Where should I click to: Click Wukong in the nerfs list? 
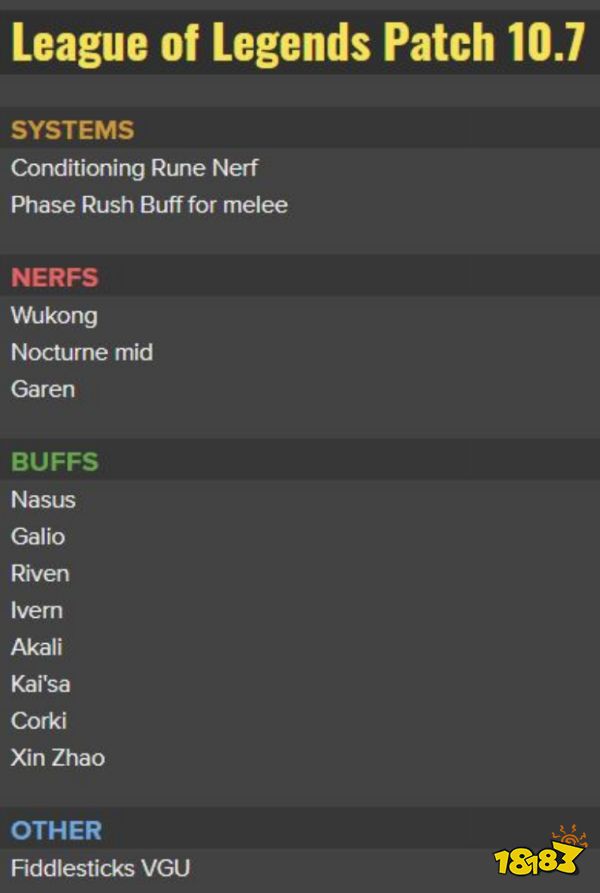pos(54,316)
